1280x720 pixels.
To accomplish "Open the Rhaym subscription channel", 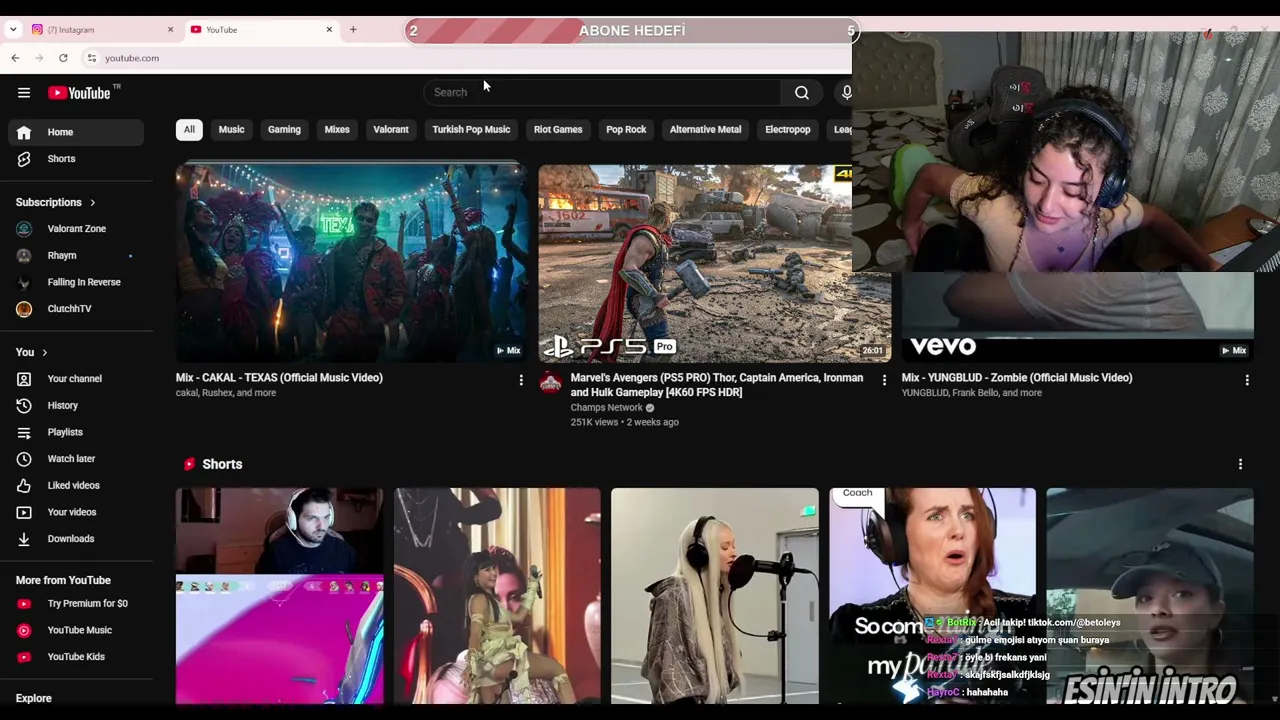I will coord(76,256).
